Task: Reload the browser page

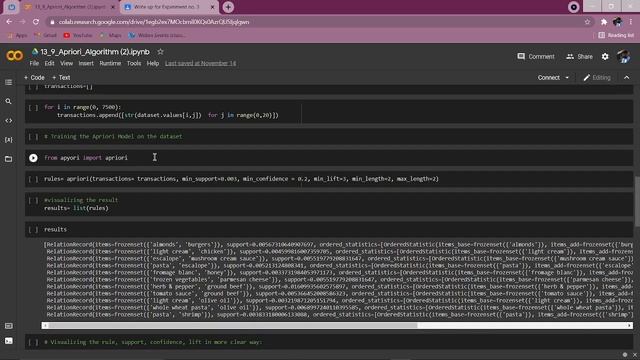Action: (x=36, y=22)
